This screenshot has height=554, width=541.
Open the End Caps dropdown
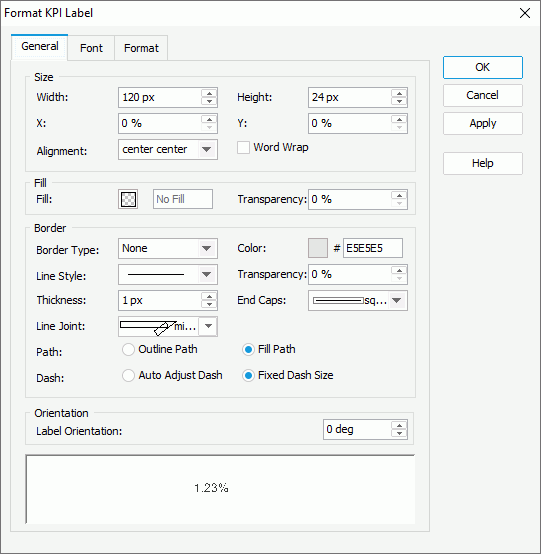click(x=358, y=301)
